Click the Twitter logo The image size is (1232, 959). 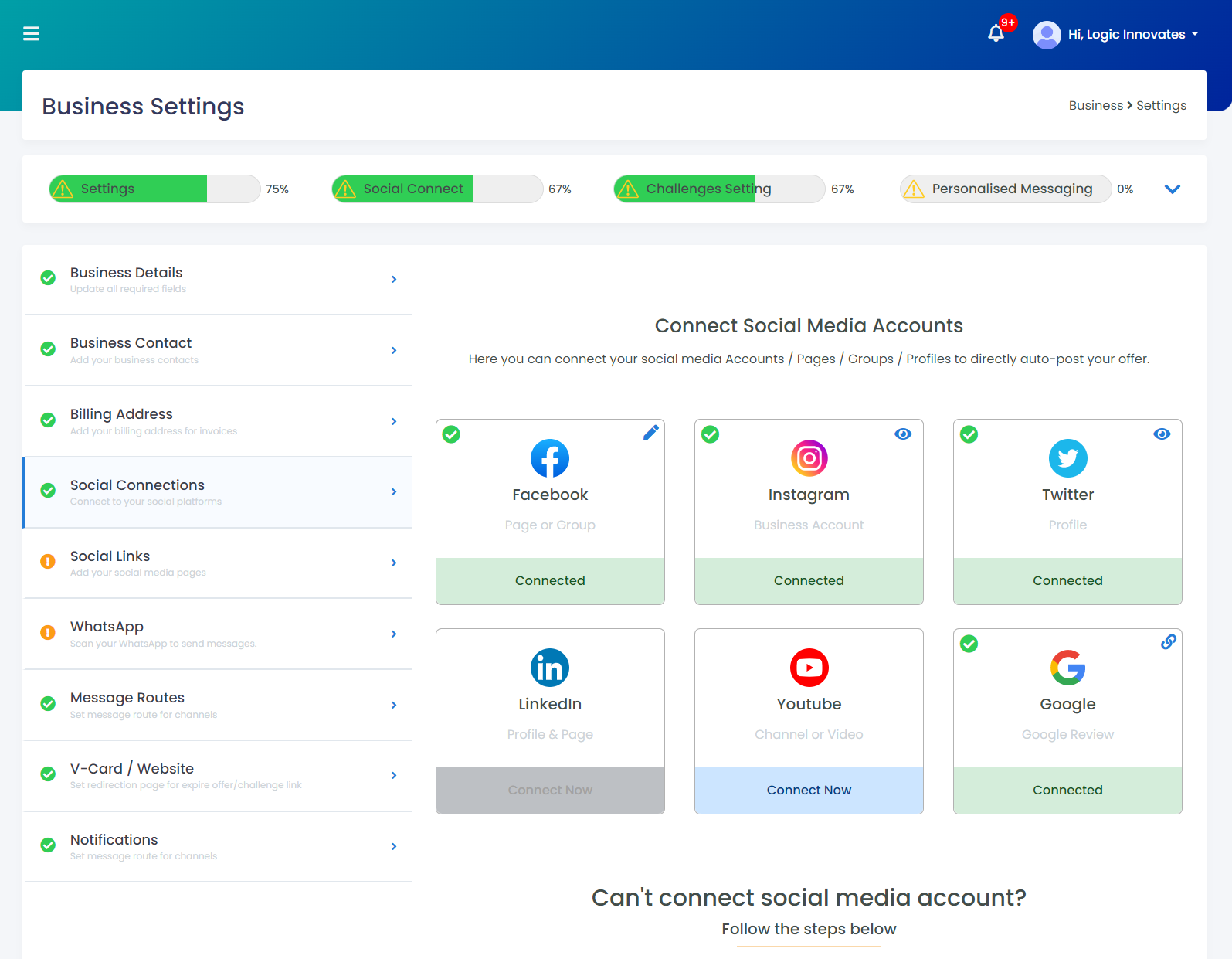(x=1067, y=458)
